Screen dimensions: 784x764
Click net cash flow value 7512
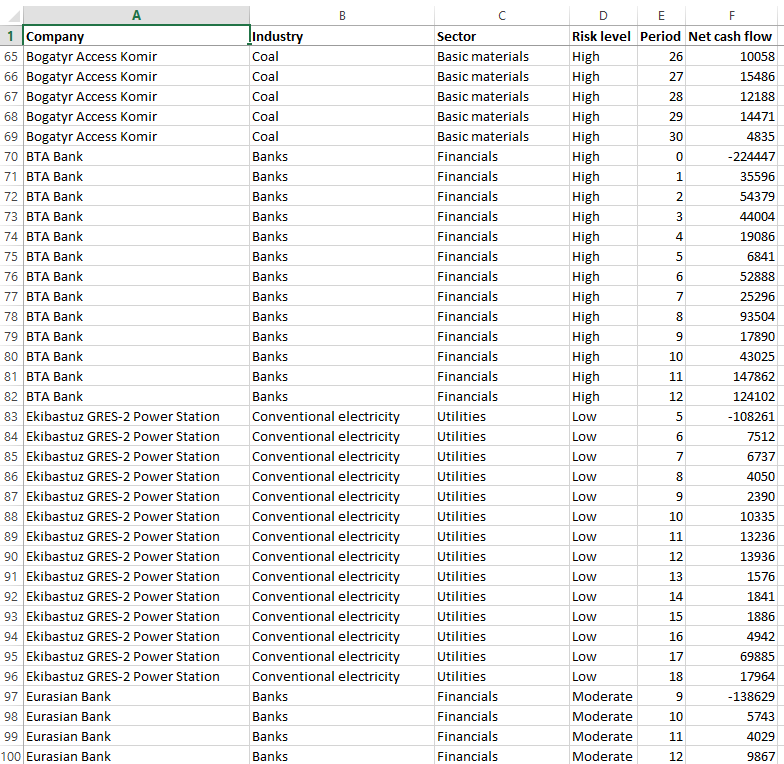pyautogui.click(x=732, y=436)
